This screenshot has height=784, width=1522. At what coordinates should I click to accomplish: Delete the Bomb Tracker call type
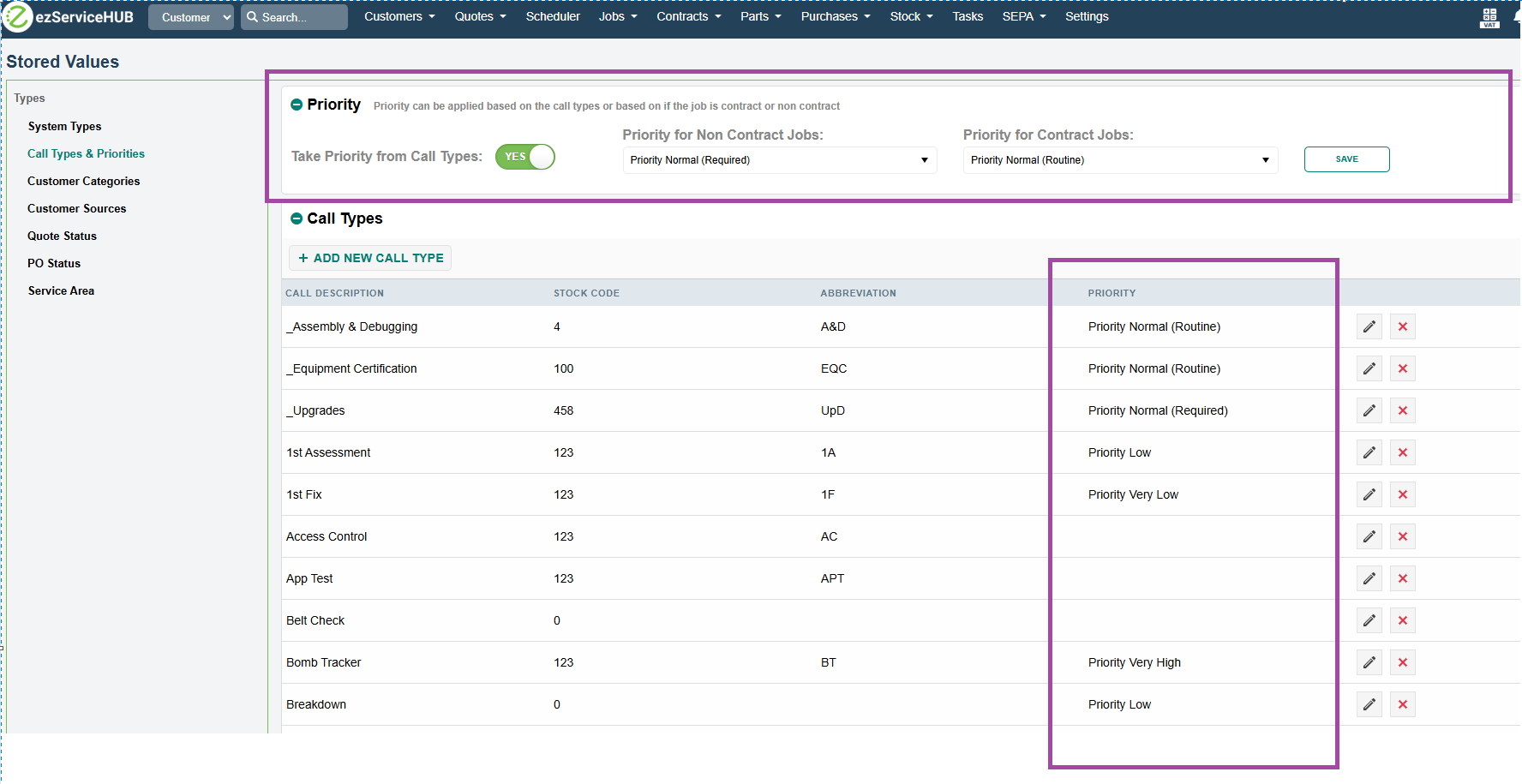[1402, 662]
